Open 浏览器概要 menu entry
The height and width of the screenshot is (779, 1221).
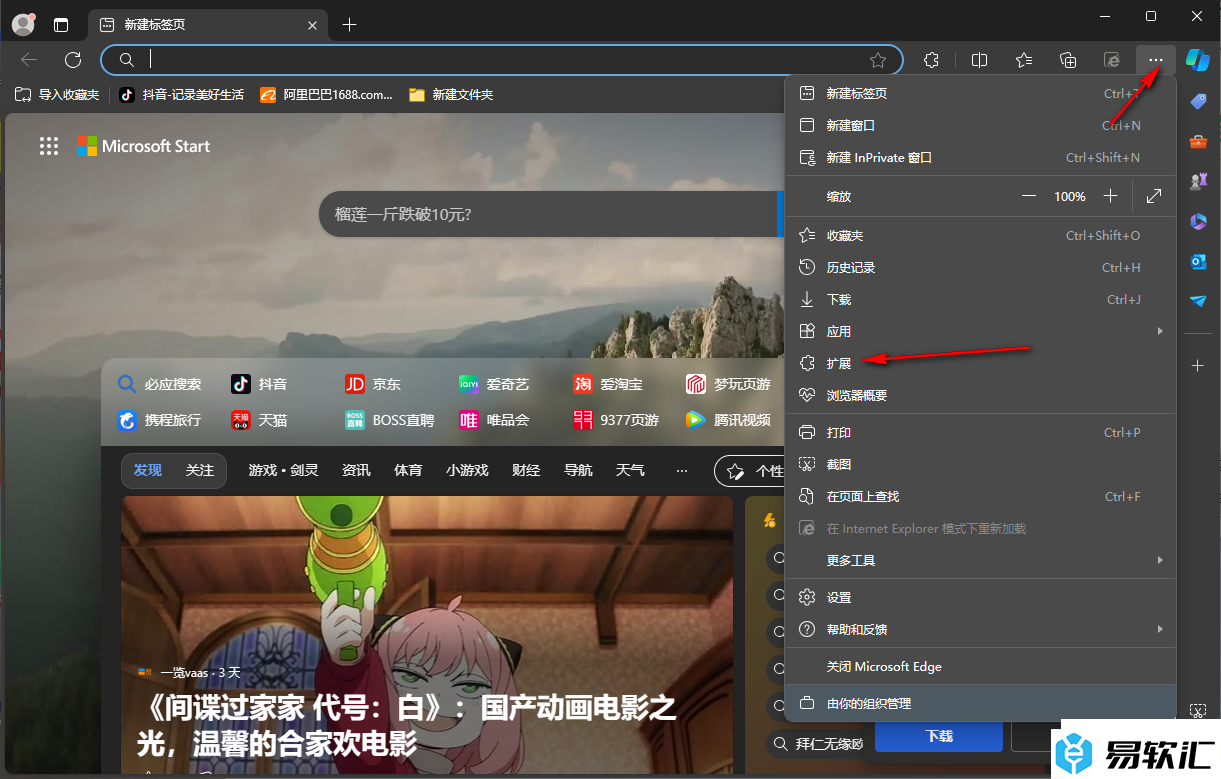click(x=981, y=395)
